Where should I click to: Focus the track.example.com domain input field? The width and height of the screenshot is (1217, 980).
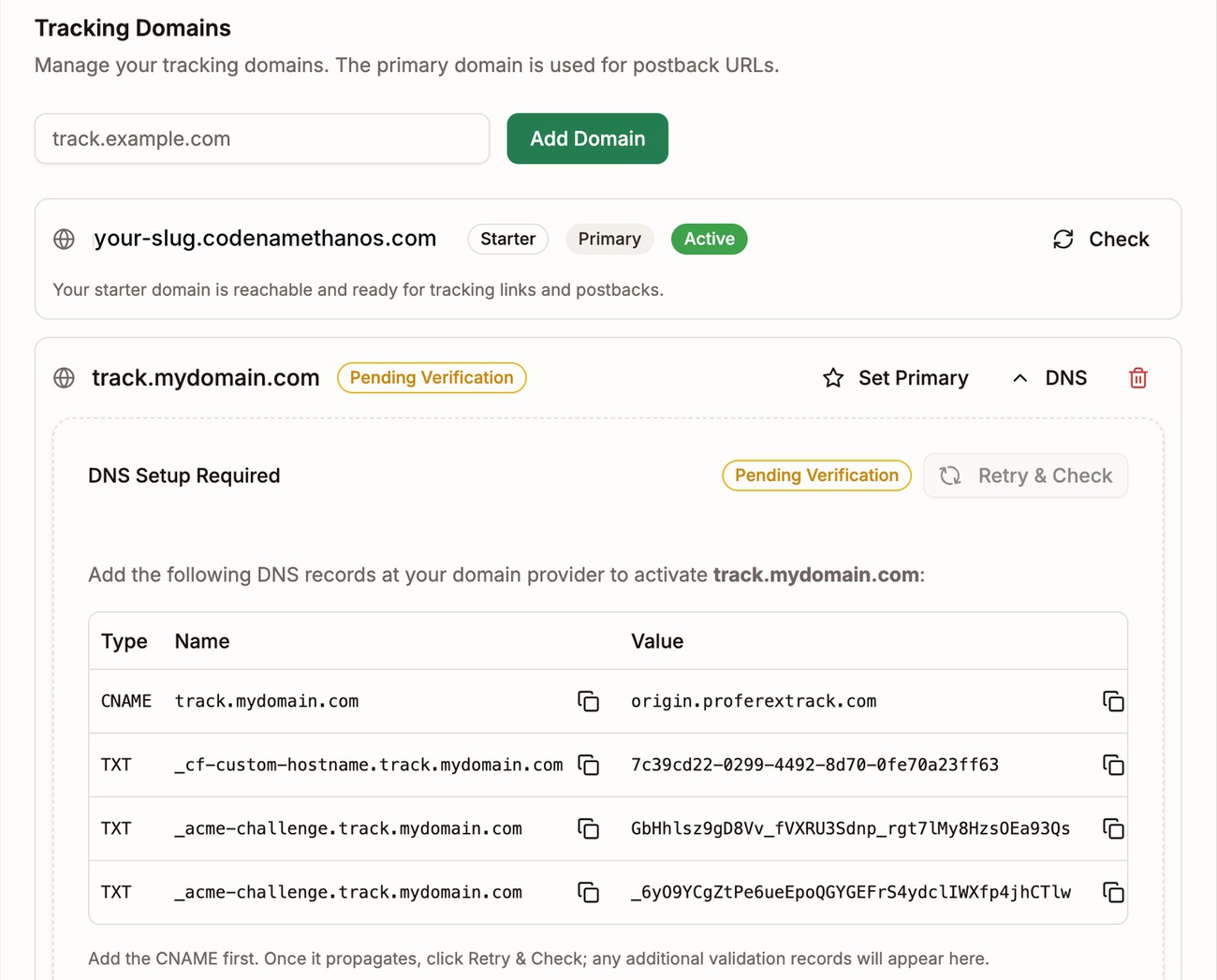tap(262, 139)
